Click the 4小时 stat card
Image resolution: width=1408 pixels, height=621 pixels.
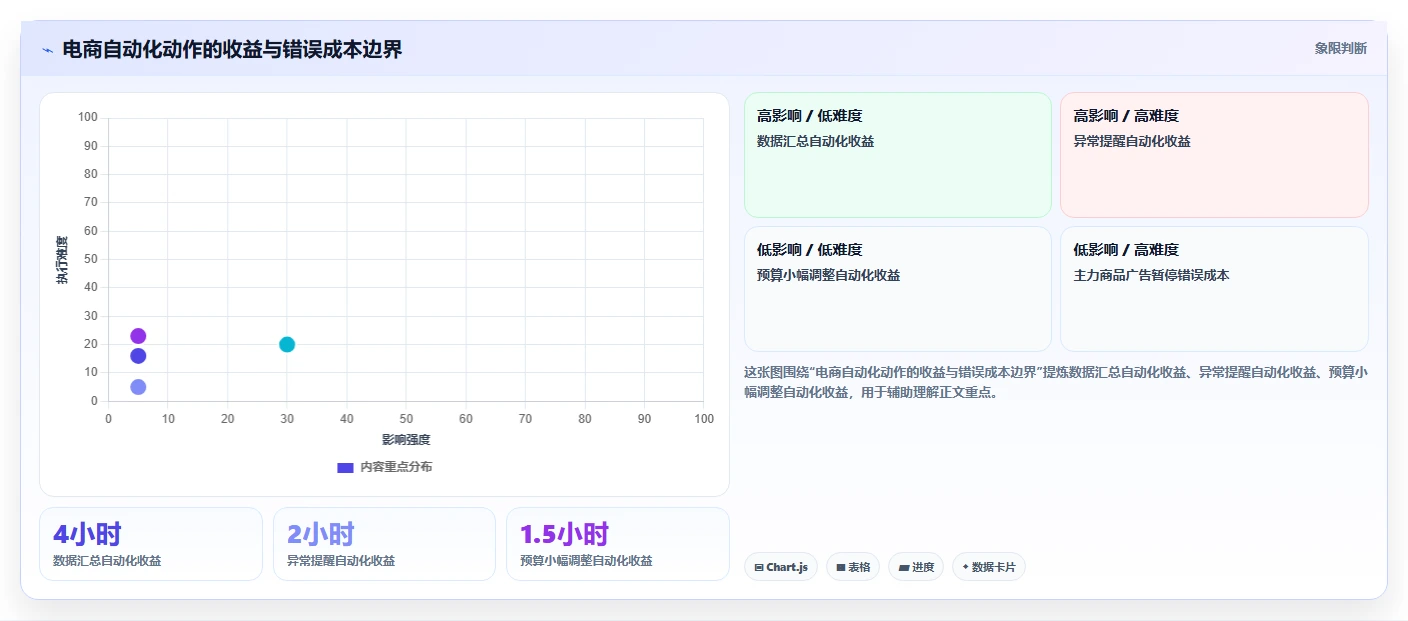[x=151, y=544]
